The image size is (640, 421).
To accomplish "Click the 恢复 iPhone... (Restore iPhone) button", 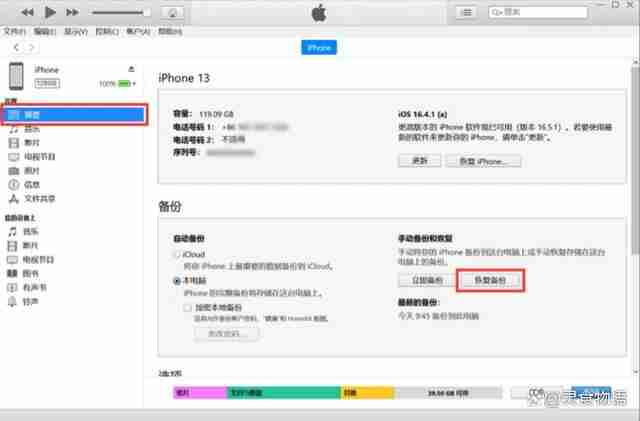I will (483, 161).
